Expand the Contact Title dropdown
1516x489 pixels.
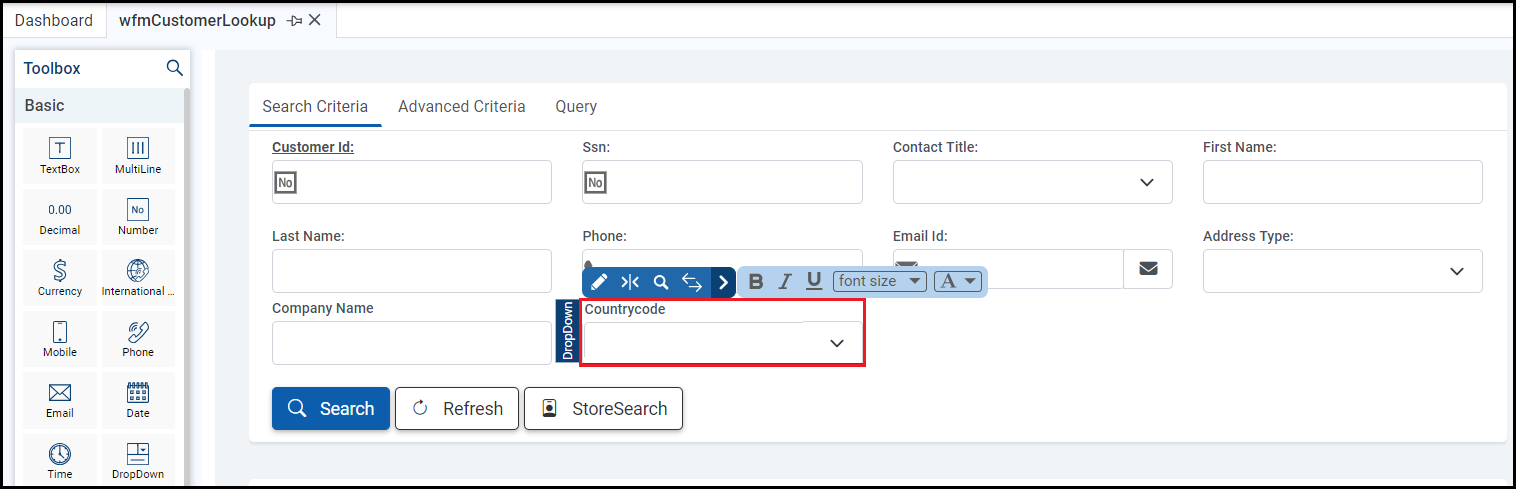pos(1146,182)
